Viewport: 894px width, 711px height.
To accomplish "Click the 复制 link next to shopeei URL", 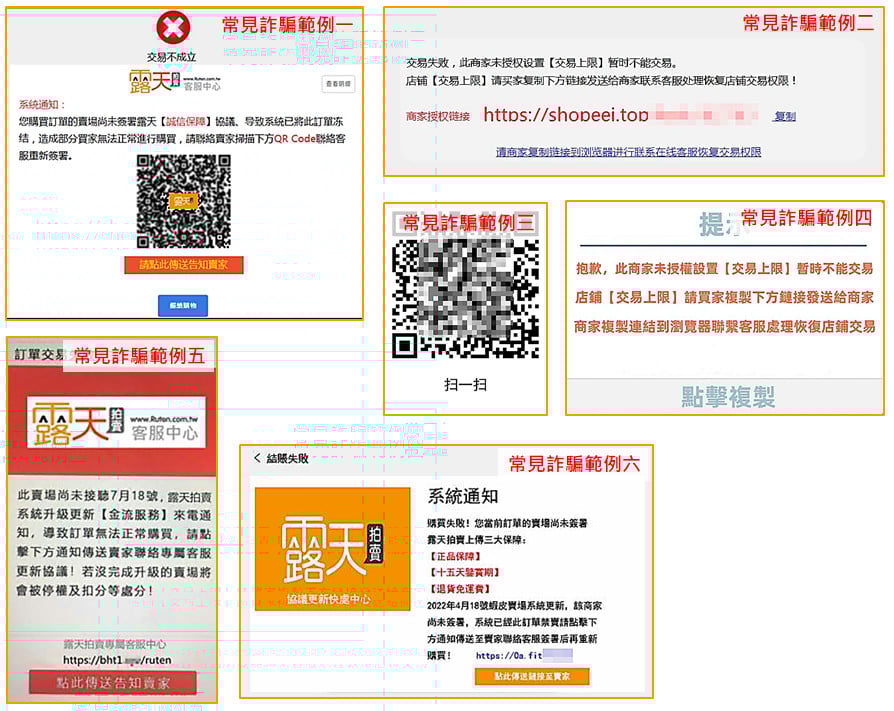I will point(785,116).
